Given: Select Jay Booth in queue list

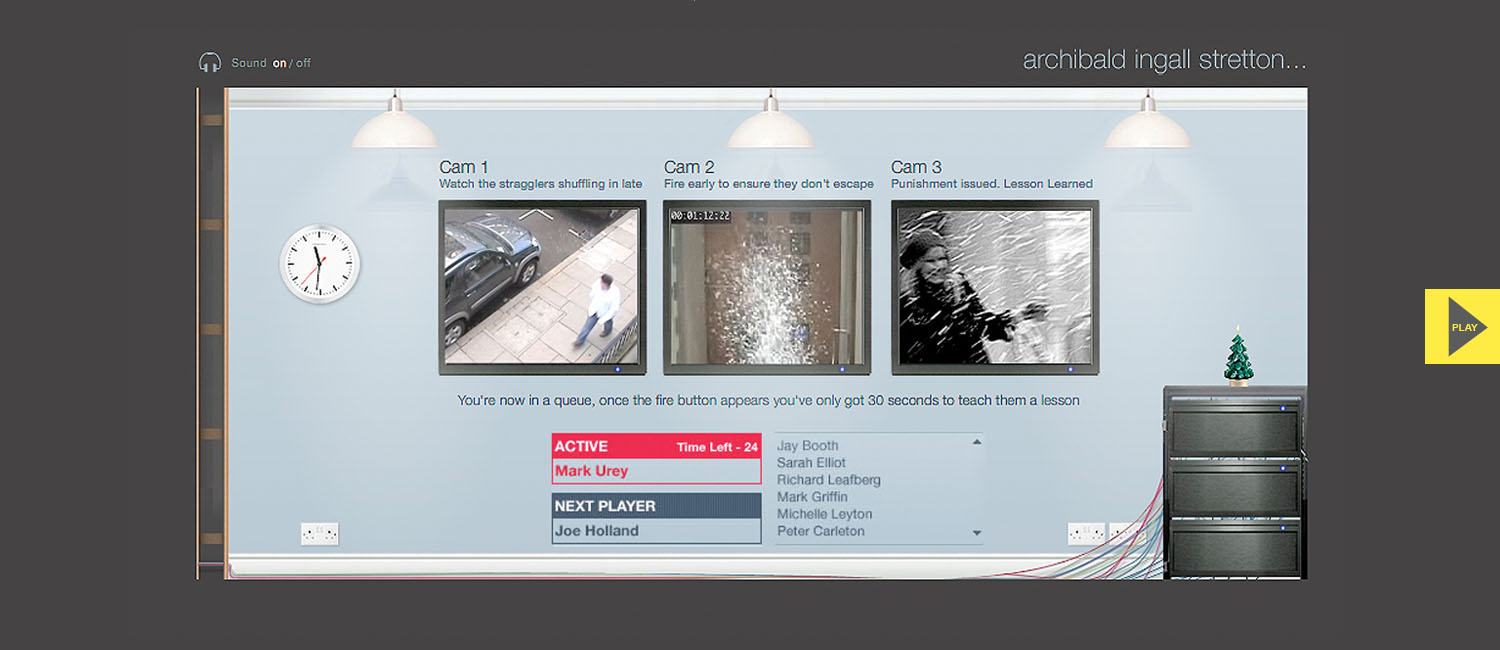Looking at the screenshot, I should point(808,446).
